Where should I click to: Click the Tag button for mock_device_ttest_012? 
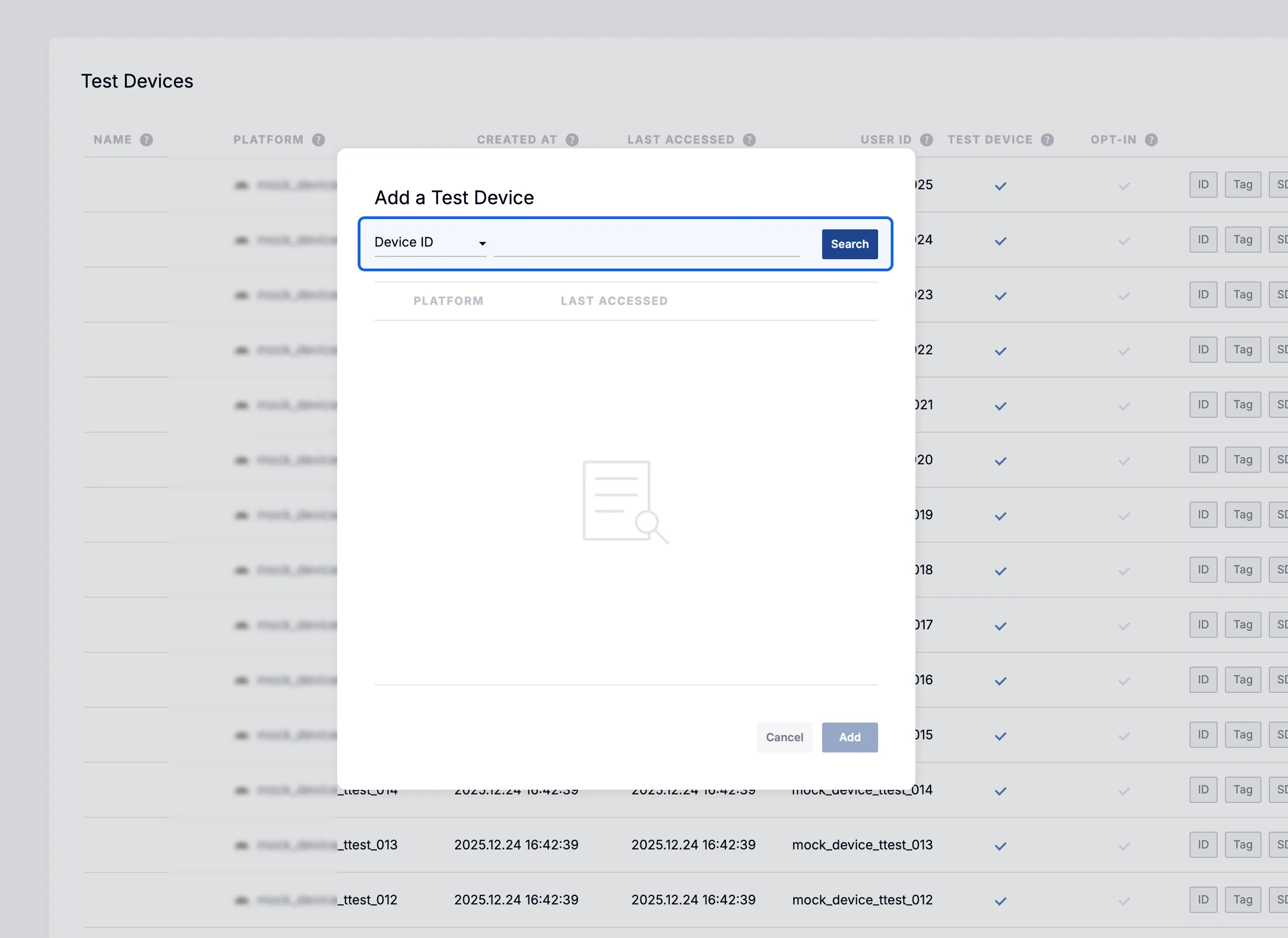pyautogui.click(x=1243, y=899)
